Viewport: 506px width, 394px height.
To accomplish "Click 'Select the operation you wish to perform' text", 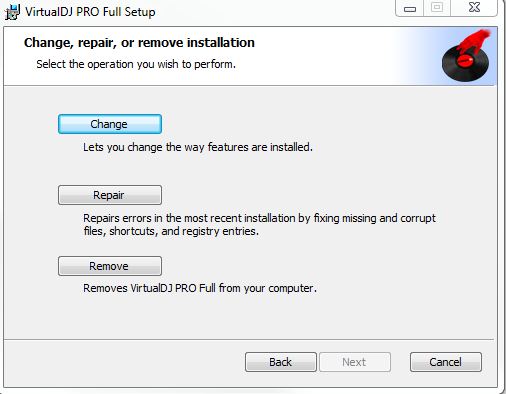I will (x=136, y=64).
